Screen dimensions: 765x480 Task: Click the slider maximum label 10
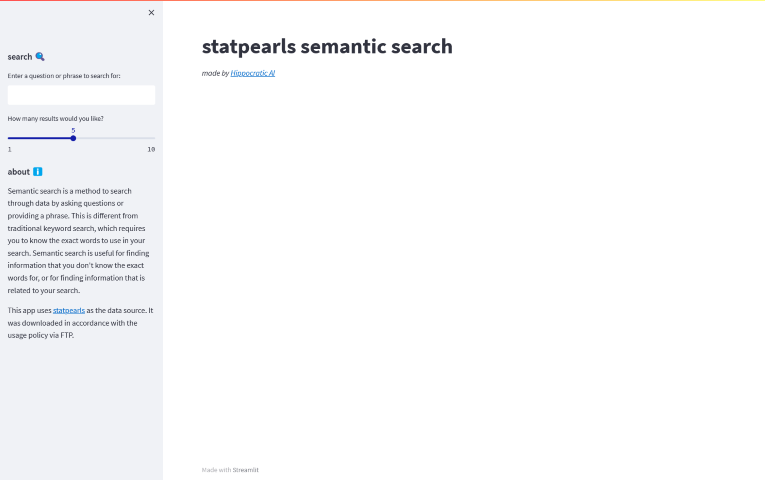click(151, 149)
